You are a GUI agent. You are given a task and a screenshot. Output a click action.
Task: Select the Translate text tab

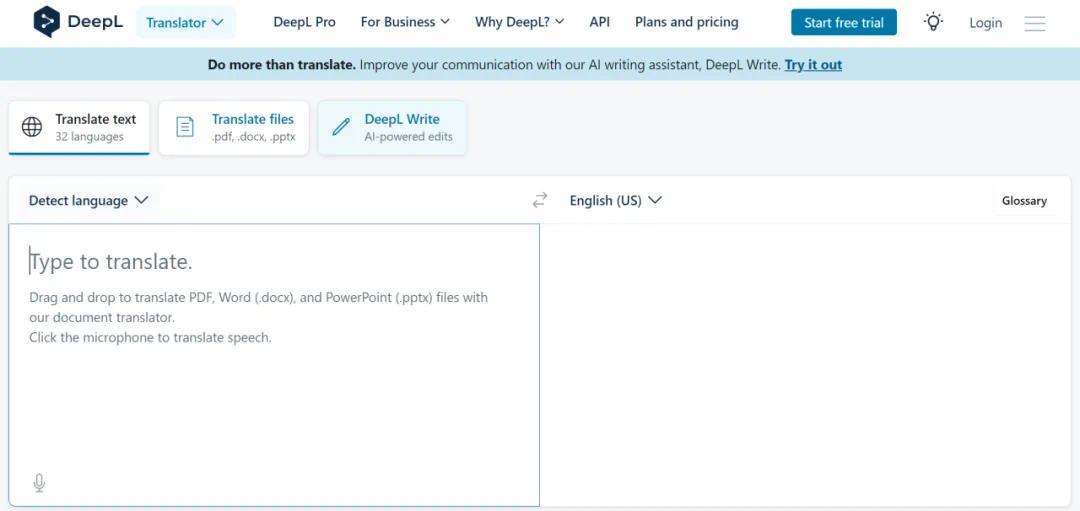79,128
